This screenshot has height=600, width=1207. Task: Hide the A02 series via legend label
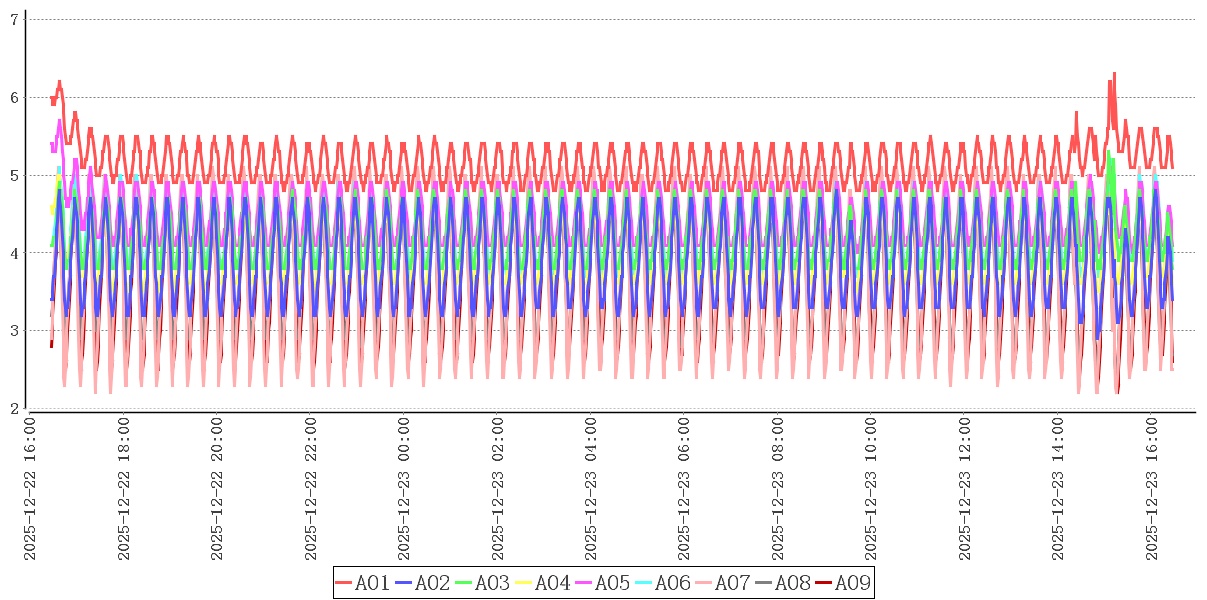pyautogui.click(x=431, y=583)
